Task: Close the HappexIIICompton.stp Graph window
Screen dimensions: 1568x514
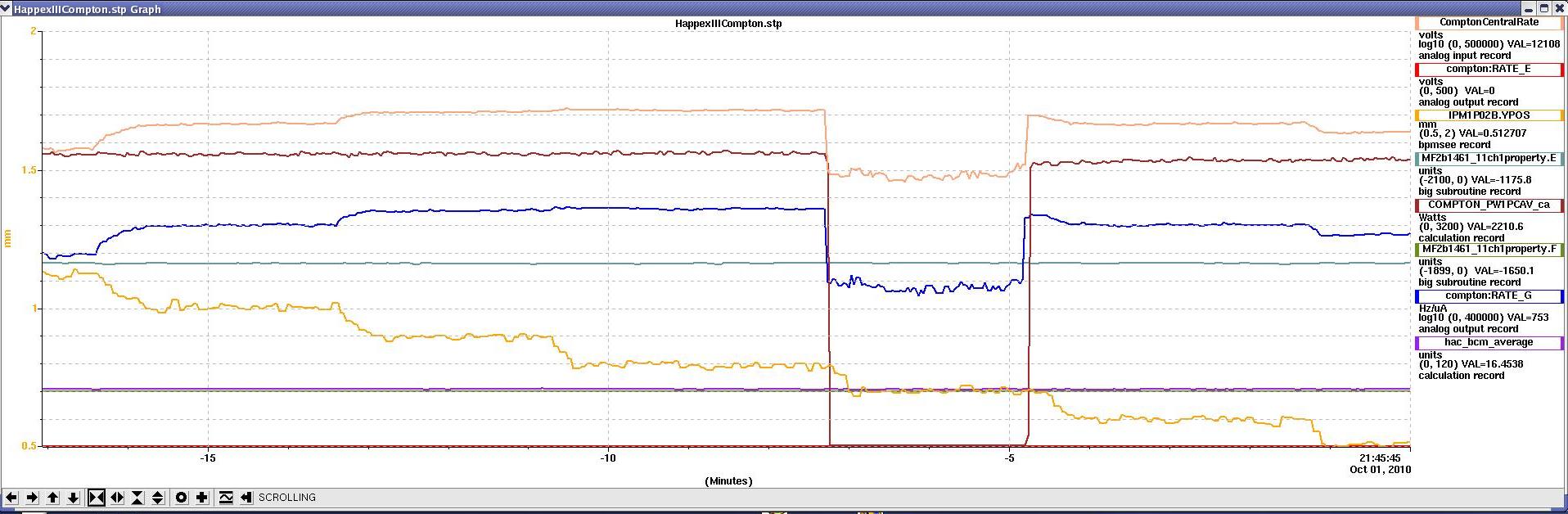Action: pyautogui.click(x=1558, y=8)
